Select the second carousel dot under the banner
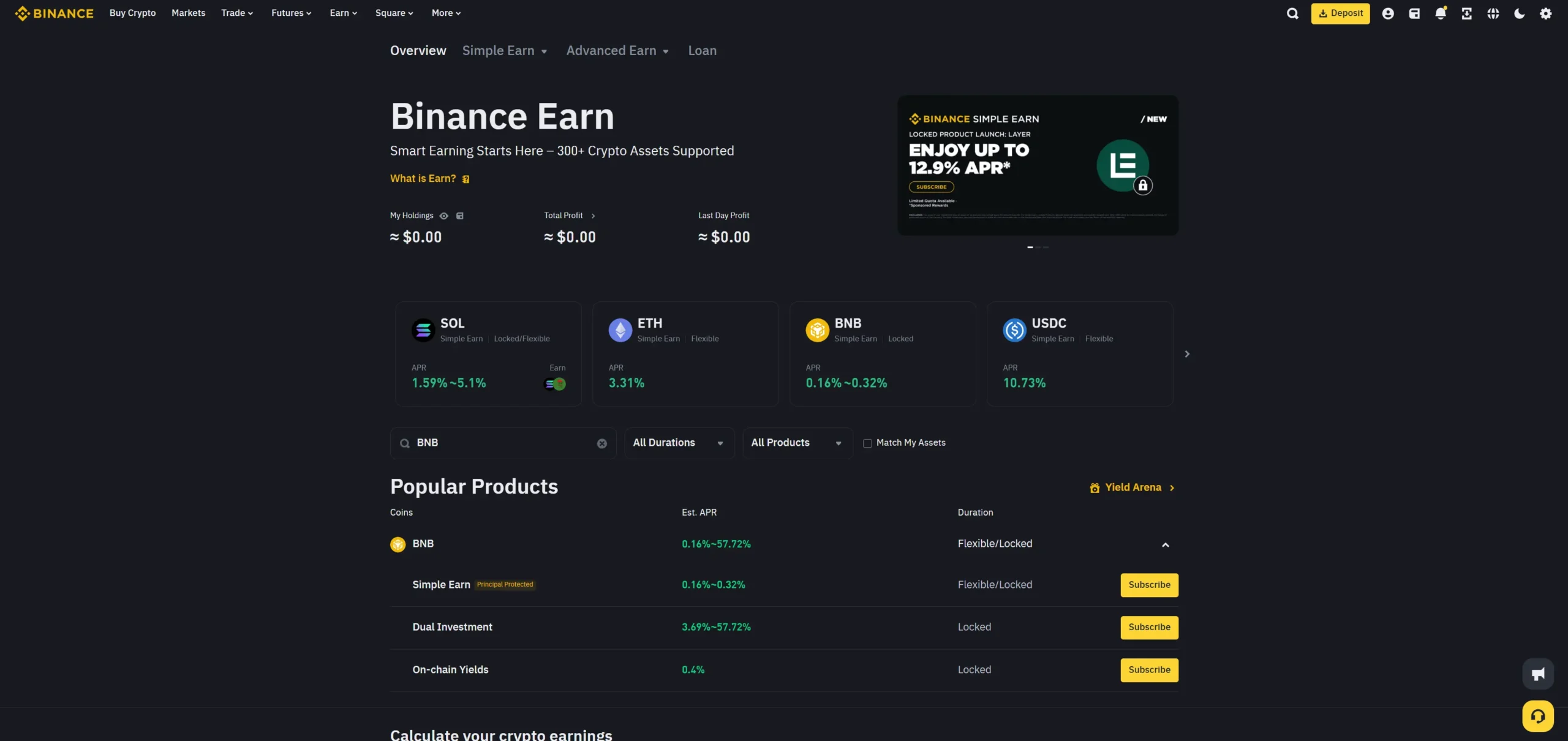This screenshot has height=741, width=1568. [1038, 247]
